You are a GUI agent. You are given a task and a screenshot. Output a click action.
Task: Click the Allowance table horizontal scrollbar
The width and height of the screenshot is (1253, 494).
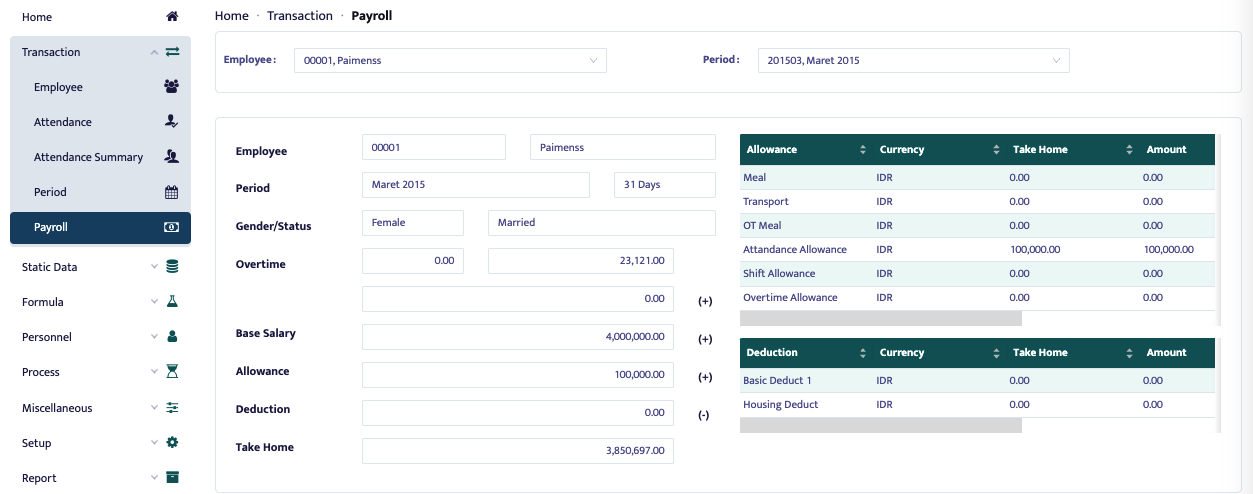[880, 318]
